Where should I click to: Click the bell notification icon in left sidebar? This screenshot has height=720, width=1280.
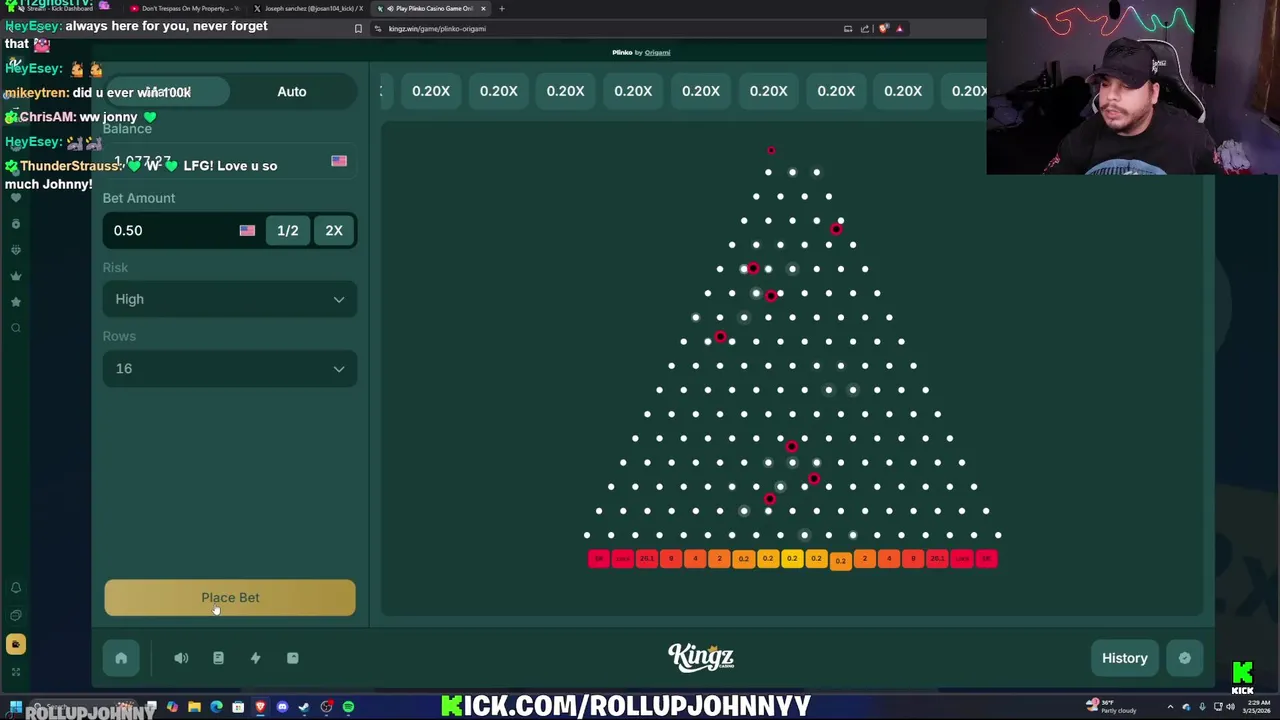coord(15,588)
